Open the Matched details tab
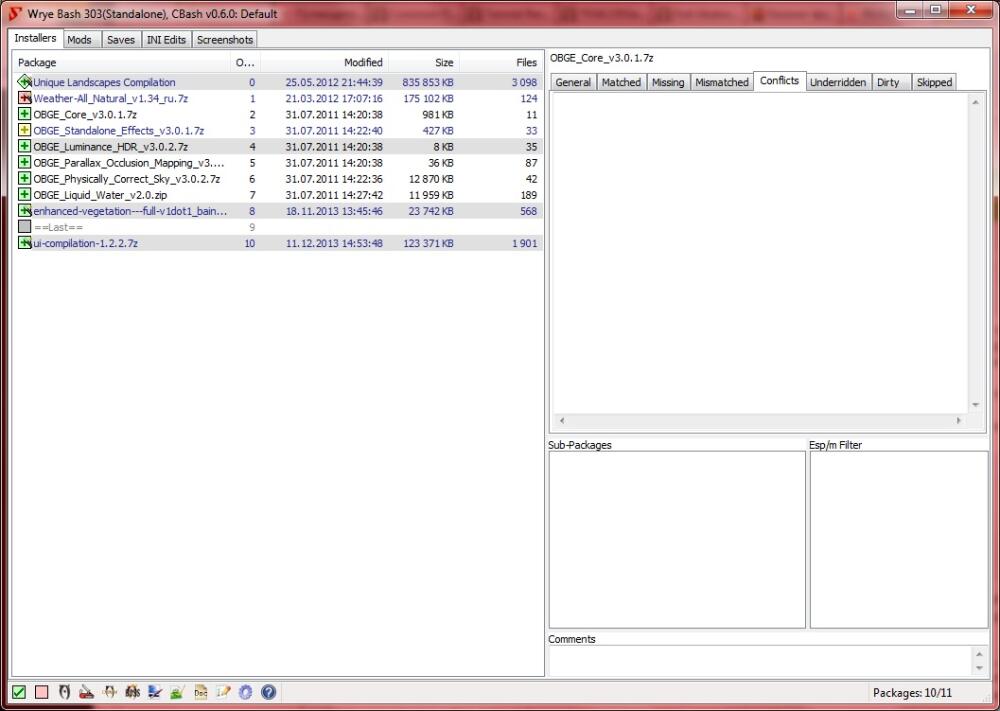Screen dimensions: 1000x711 click(x=621, y=82)
